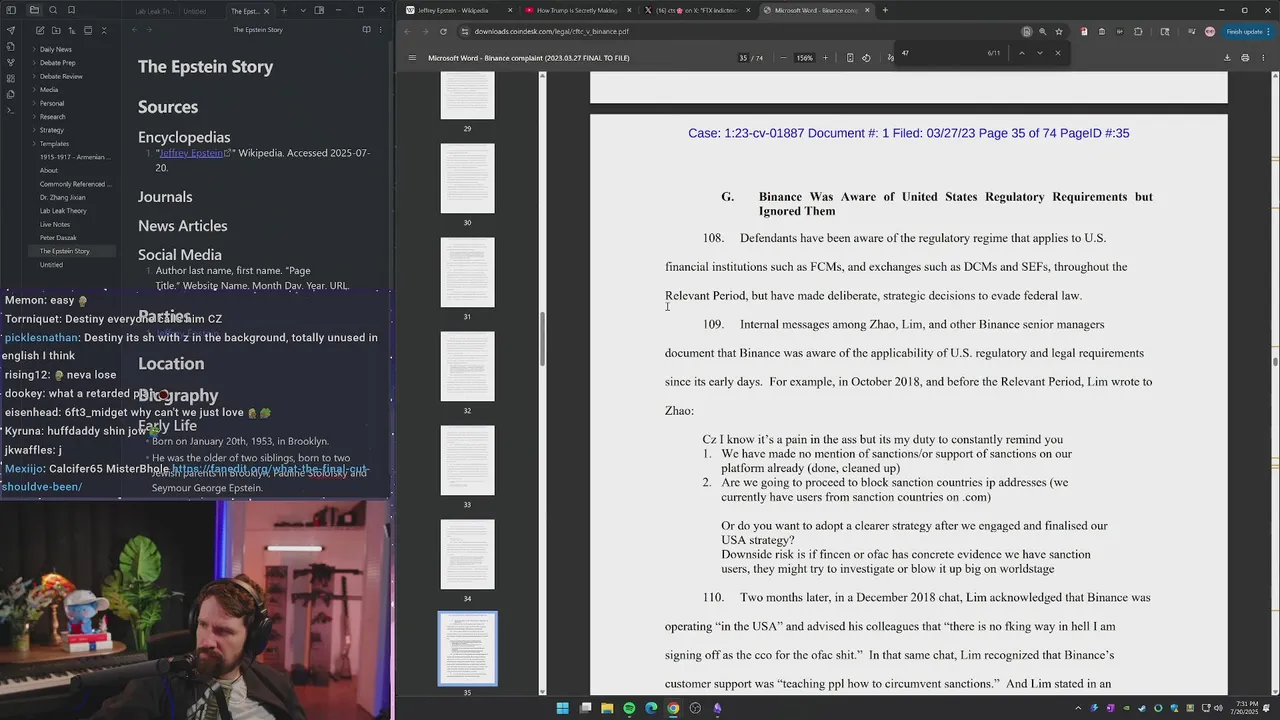This screenshot has width=1280, height=720.
Task: Expand the Daily News folder
Action: [56, 49]
